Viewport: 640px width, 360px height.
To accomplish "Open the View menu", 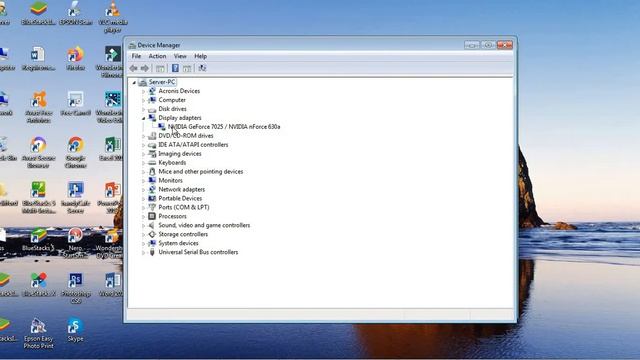I will pos(180,56).
